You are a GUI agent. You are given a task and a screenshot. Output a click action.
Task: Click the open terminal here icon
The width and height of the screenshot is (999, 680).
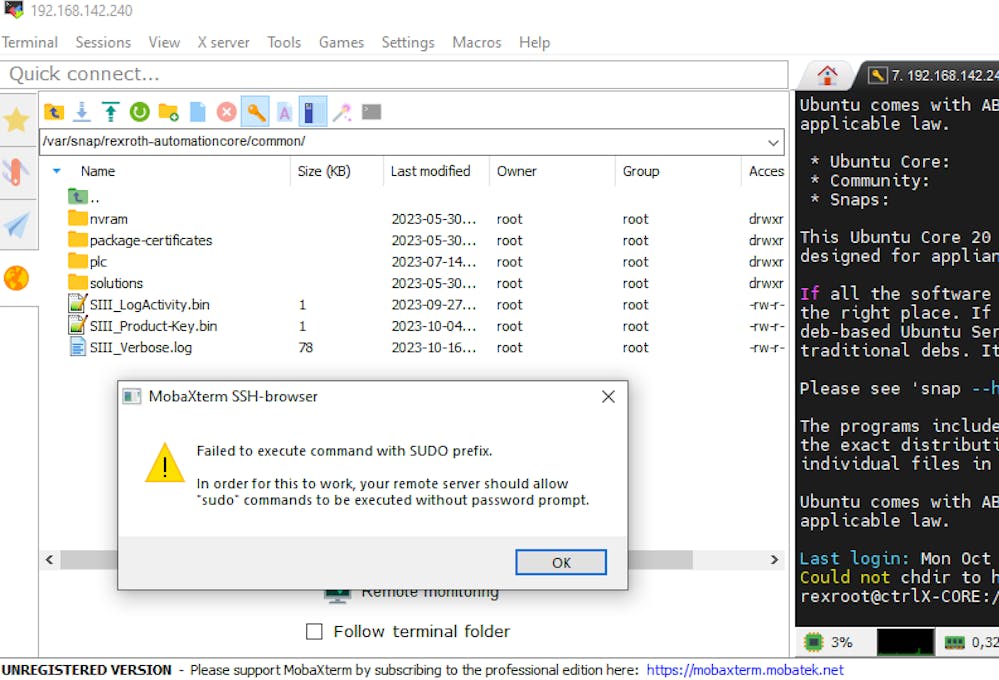coord(371,112)
